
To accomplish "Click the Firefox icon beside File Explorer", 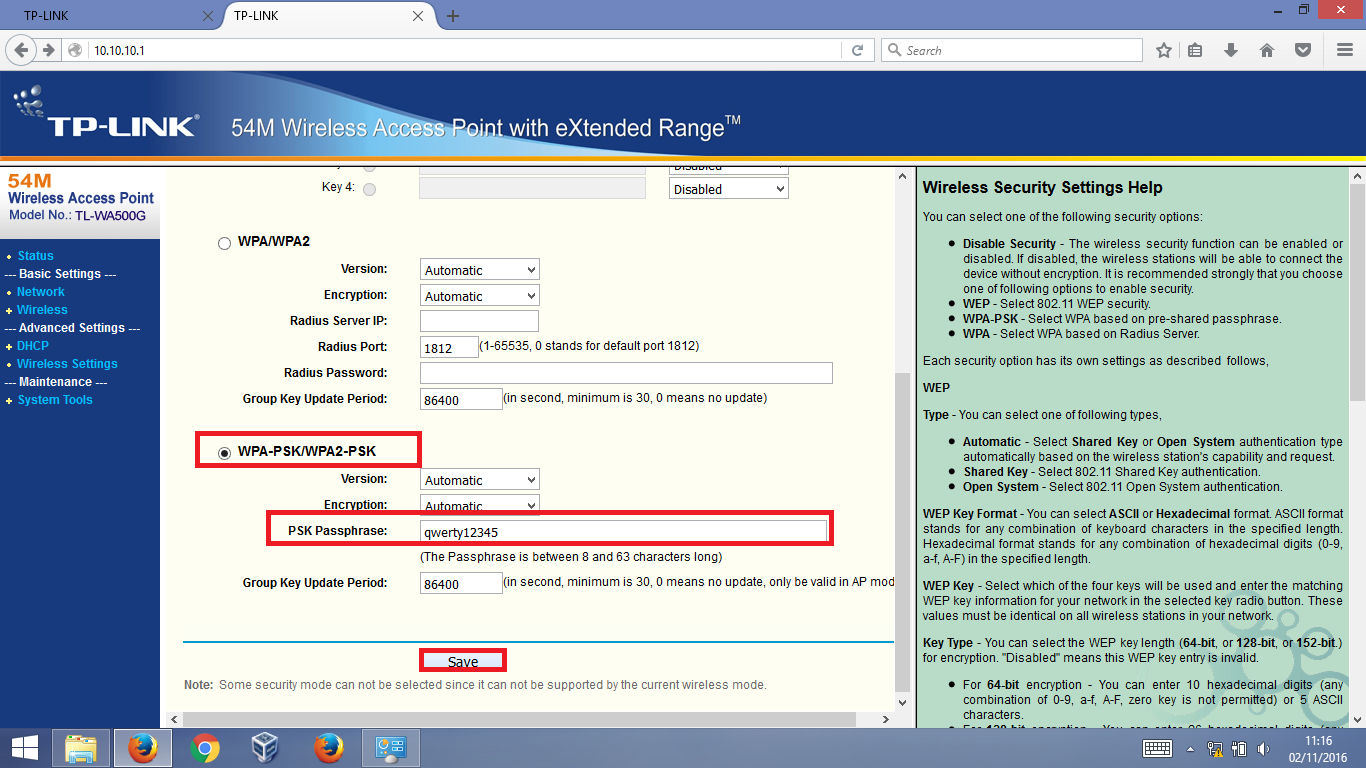I will (x=143, y=748).
